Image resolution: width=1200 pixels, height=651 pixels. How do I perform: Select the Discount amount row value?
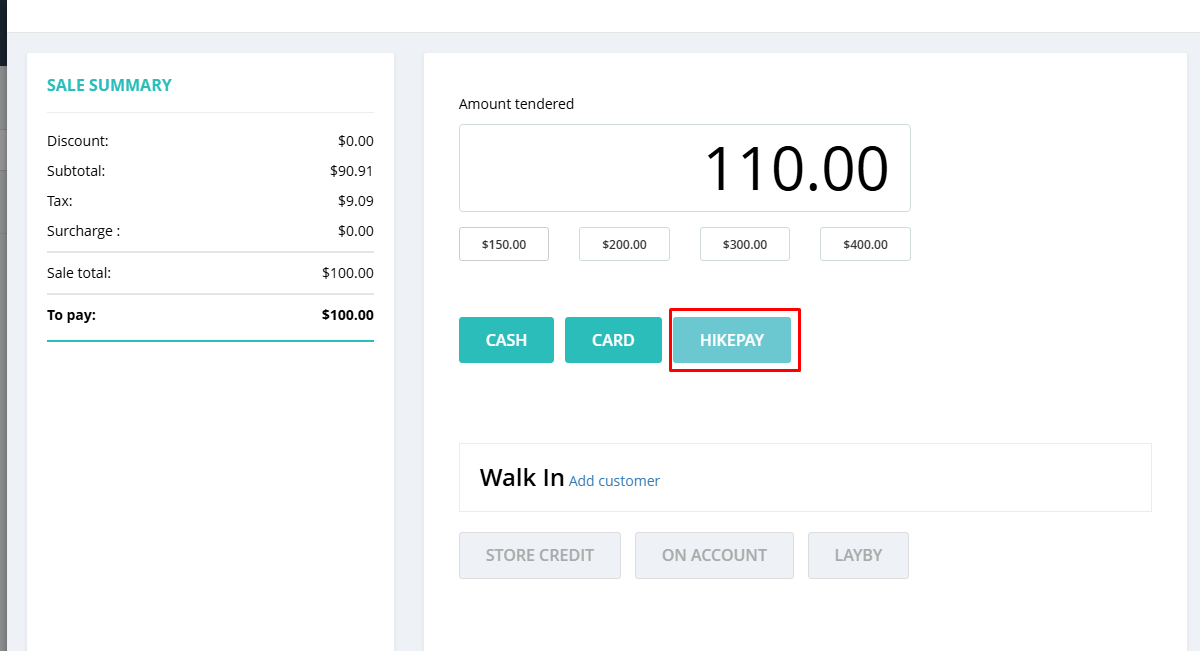pos(355,141)
